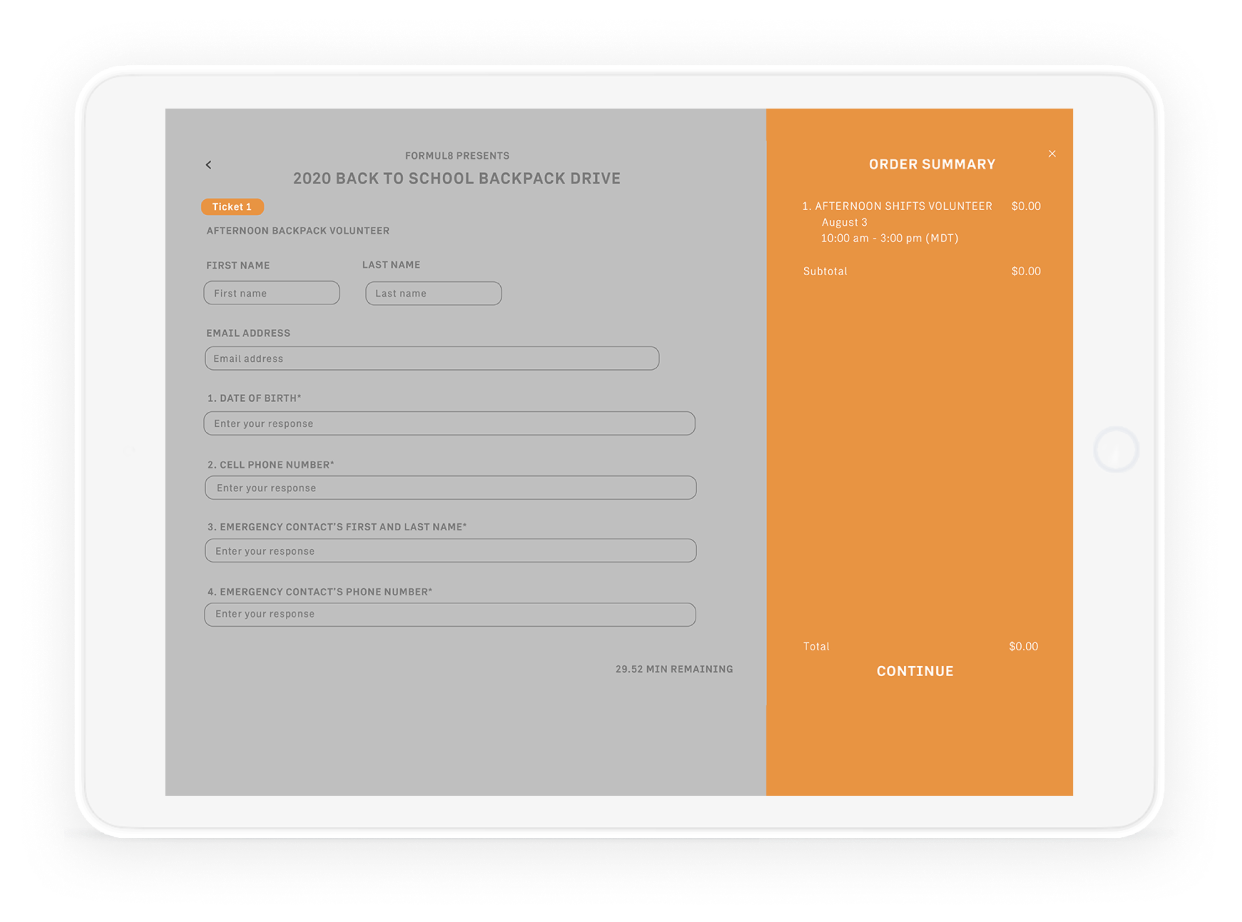Select the Date of Birth response field
Viewport: 1242px width, 922px height.
pyautogui.click(x=449, y=423)
